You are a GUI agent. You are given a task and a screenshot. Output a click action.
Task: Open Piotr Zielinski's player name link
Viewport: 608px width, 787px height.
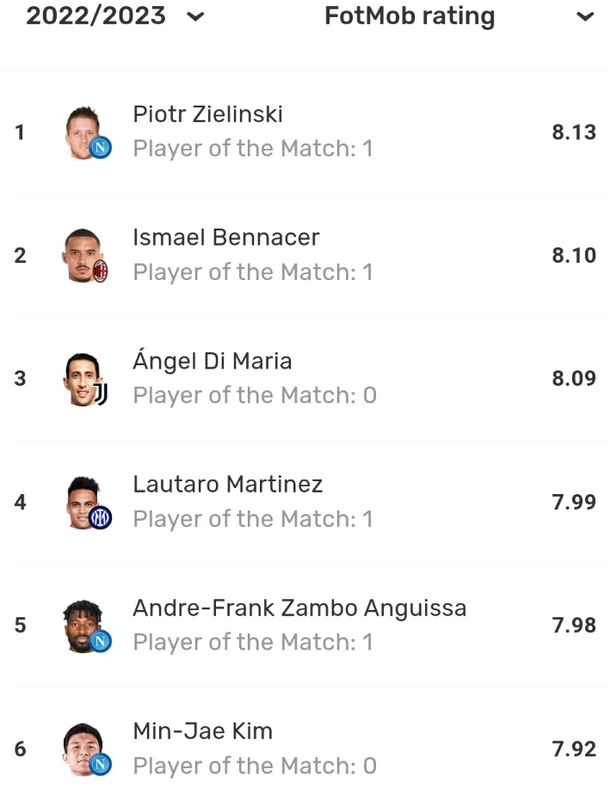tap(208, 114)
